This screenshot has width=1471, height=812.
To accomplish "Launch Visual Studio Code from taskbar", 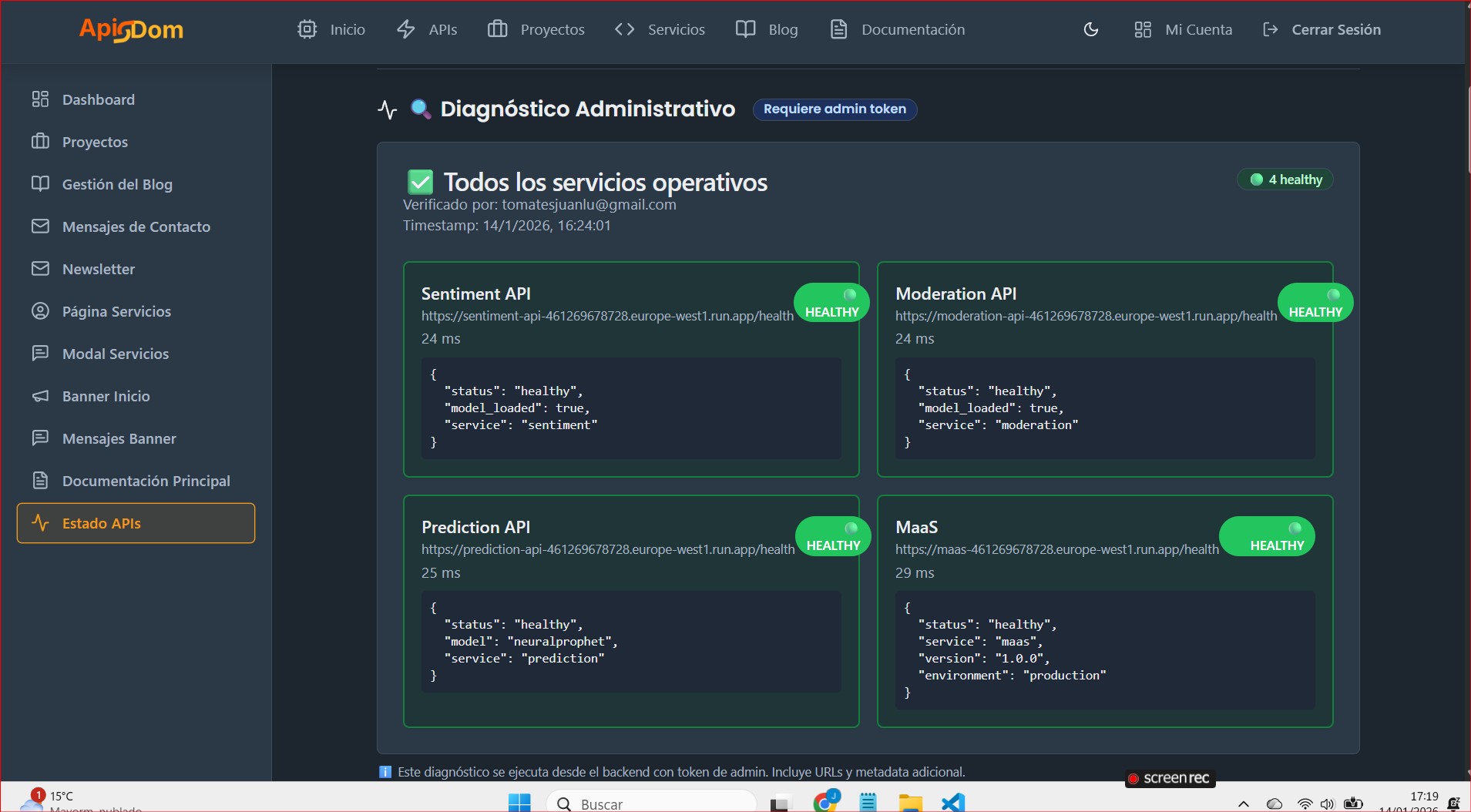I will coord(952,802).
